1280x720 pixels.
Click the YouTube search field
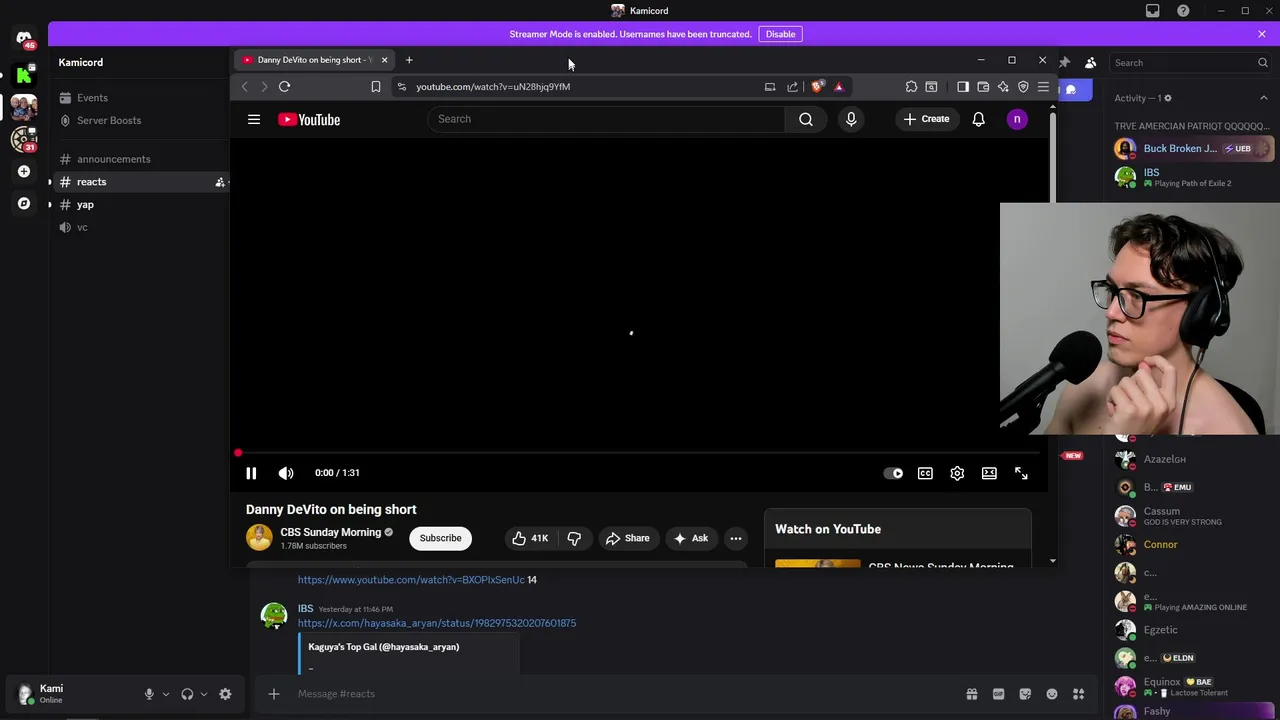[x=606, y=119]
